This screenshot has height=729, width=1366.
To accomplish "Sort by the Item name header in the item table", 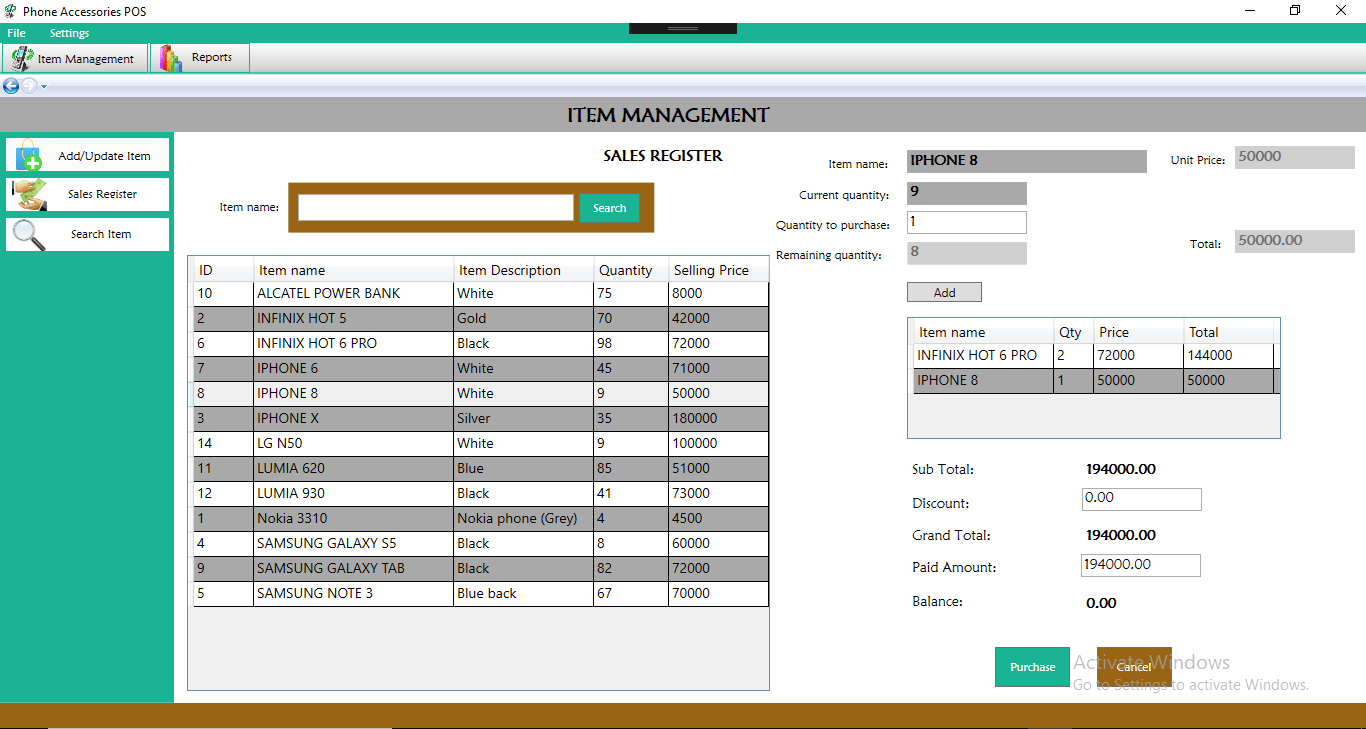I will point(353,270).
